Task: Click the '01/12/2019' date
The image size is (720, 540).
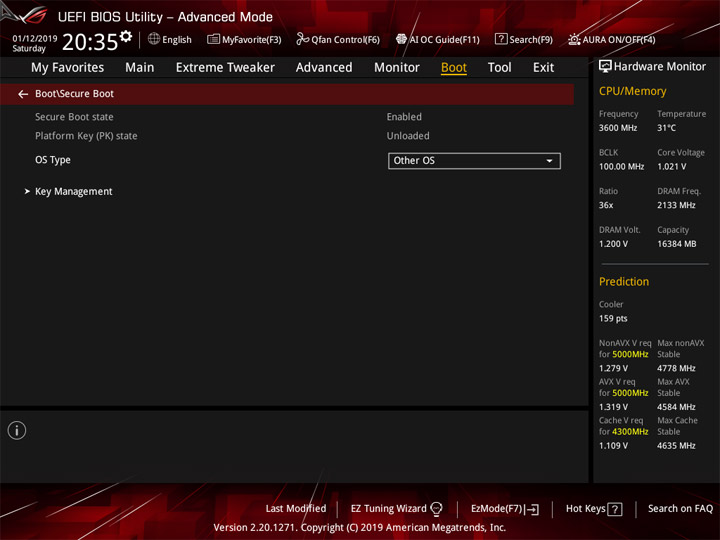Action: click(34, 39)
